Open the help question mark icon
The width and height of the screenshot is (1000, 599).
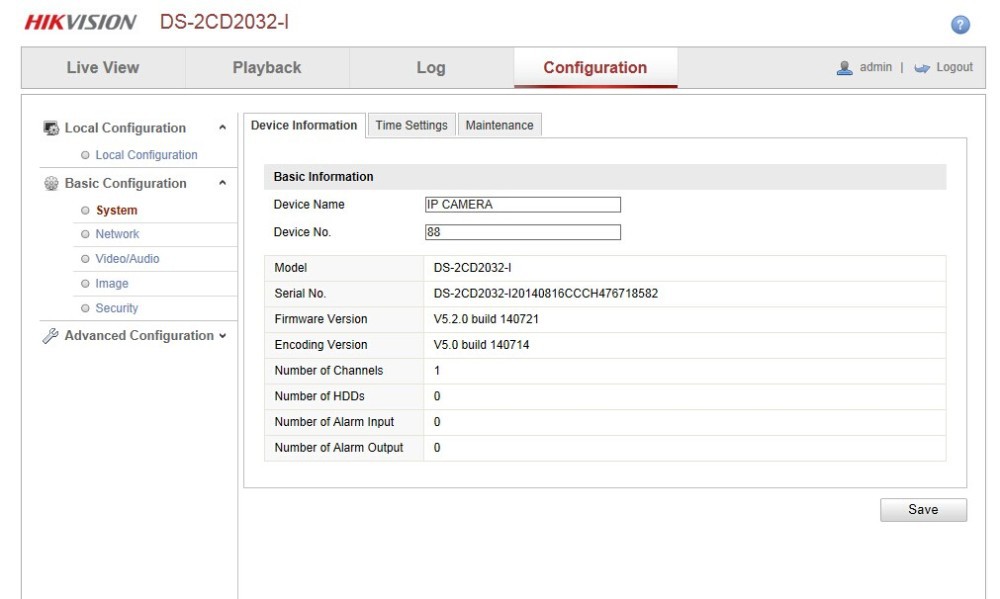click(960, 25)
